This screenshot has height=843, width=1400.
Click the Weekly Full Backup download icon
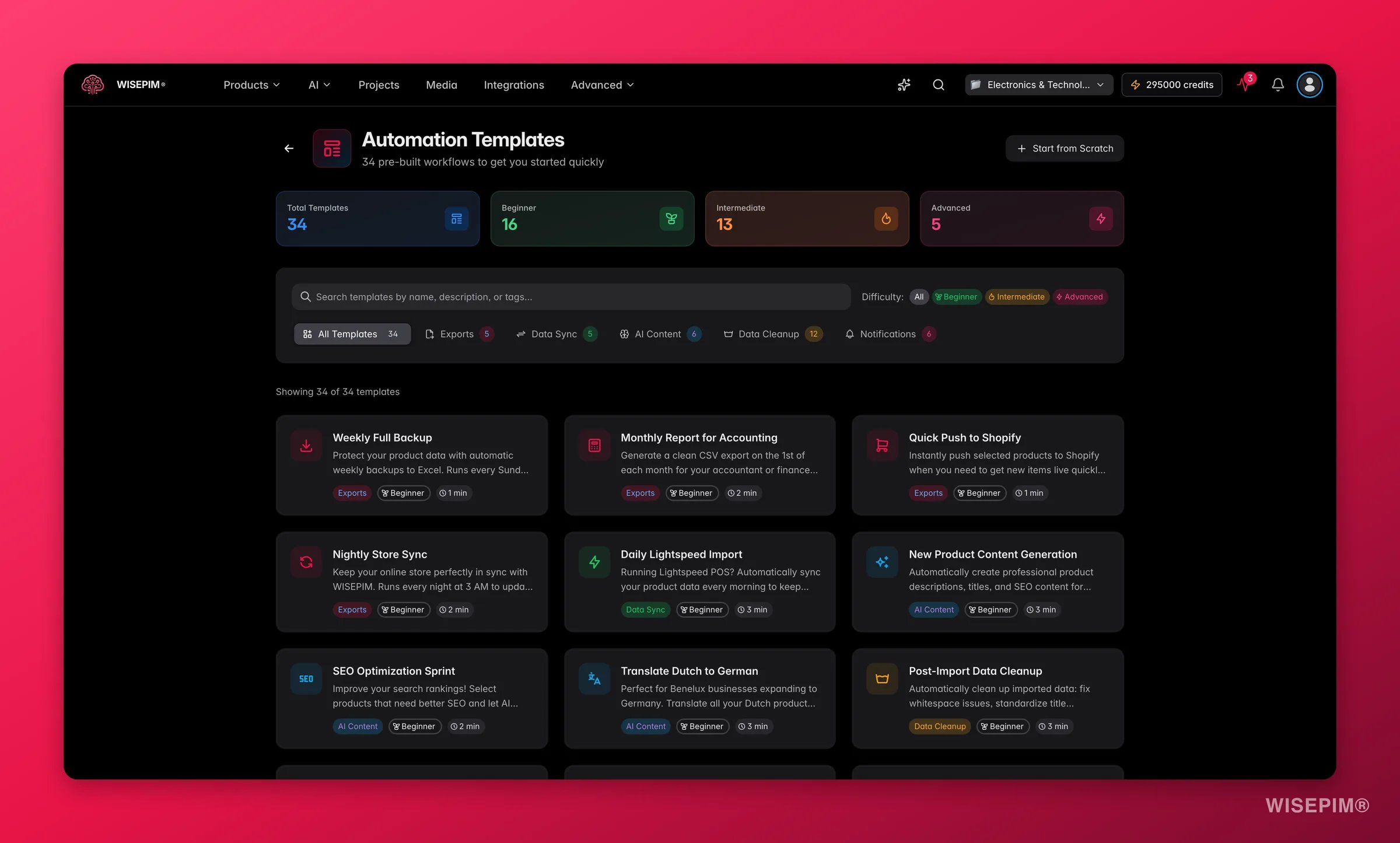pos(306,446)
